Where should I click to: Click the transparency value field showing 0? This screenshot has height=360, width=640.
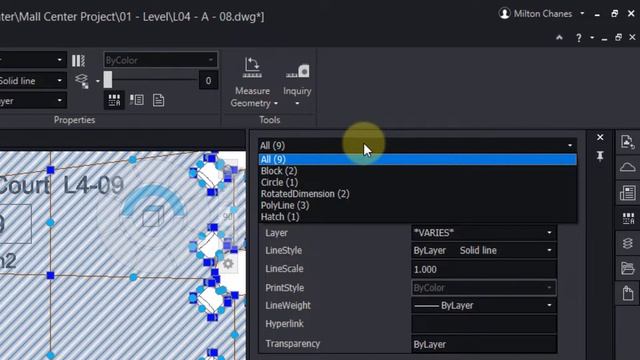(208, 81)
